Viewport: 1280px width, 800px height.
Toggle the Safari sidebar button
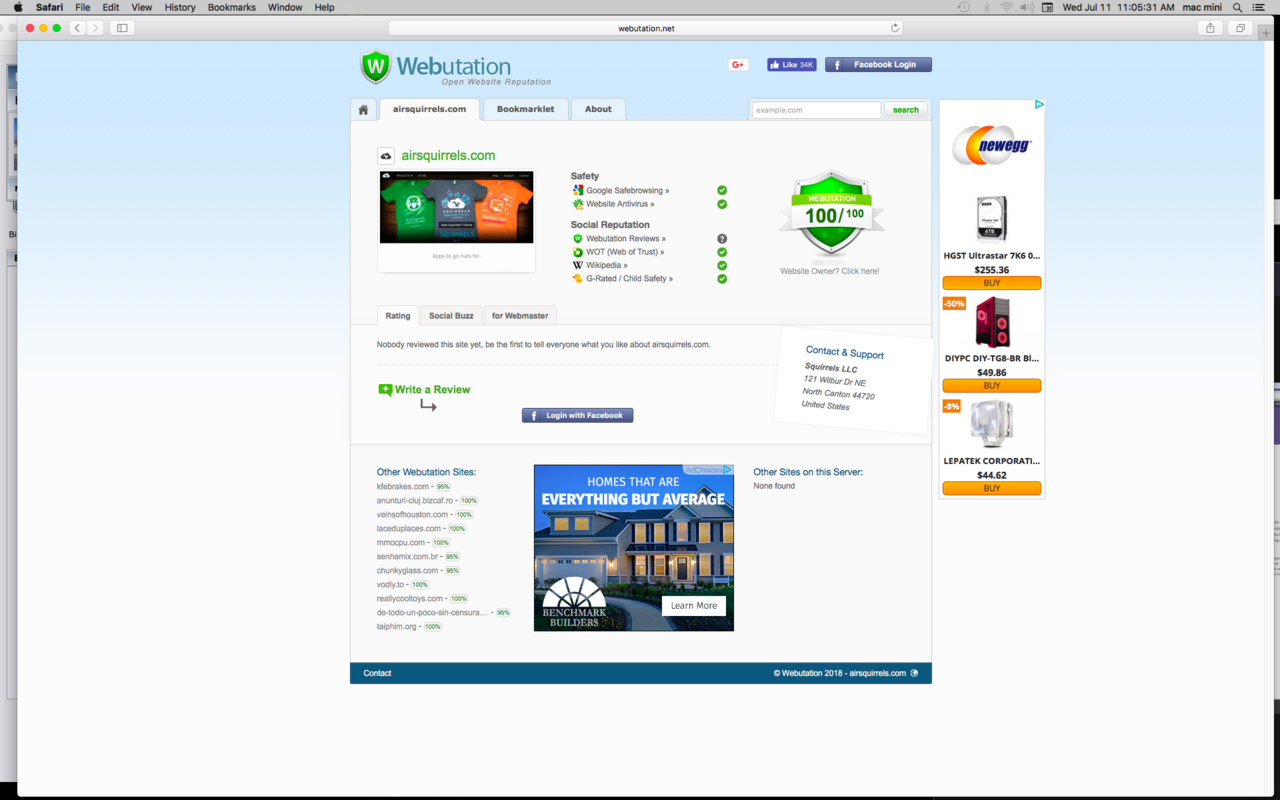pos(122,28)
